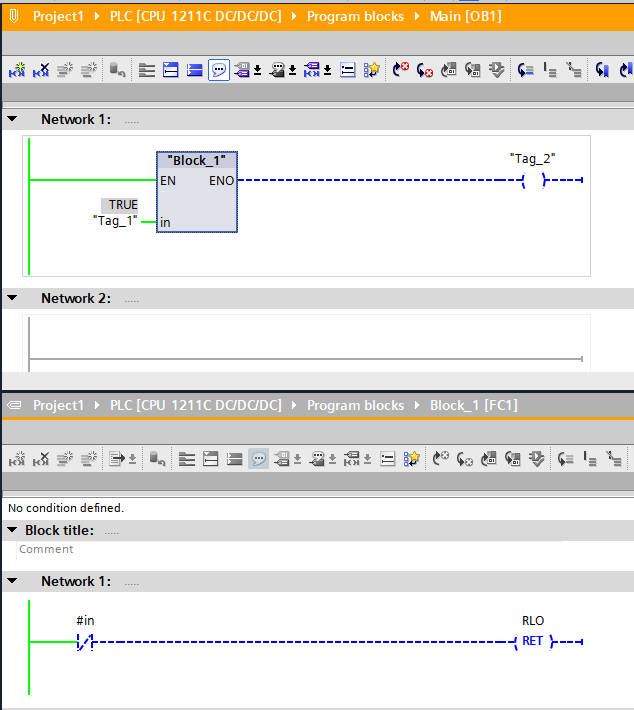The width and height of the screenshot is (634, 710).
Task: Toggle the highlighted speech-bubble comment button in Main toolbar
Action: point(218,70)
